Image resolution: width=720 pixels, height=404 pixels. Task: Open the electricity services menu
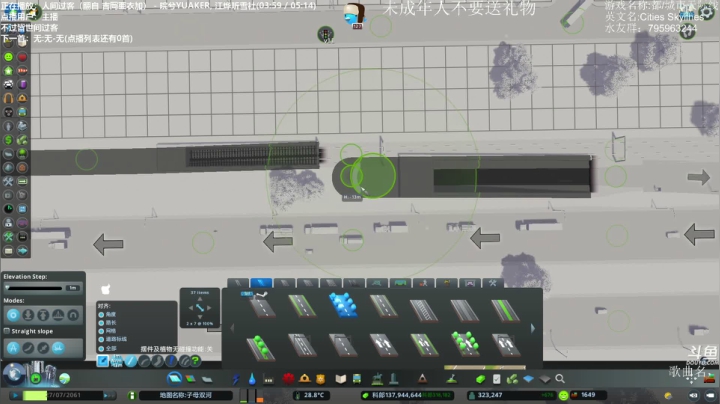click(x=236, y=379)
